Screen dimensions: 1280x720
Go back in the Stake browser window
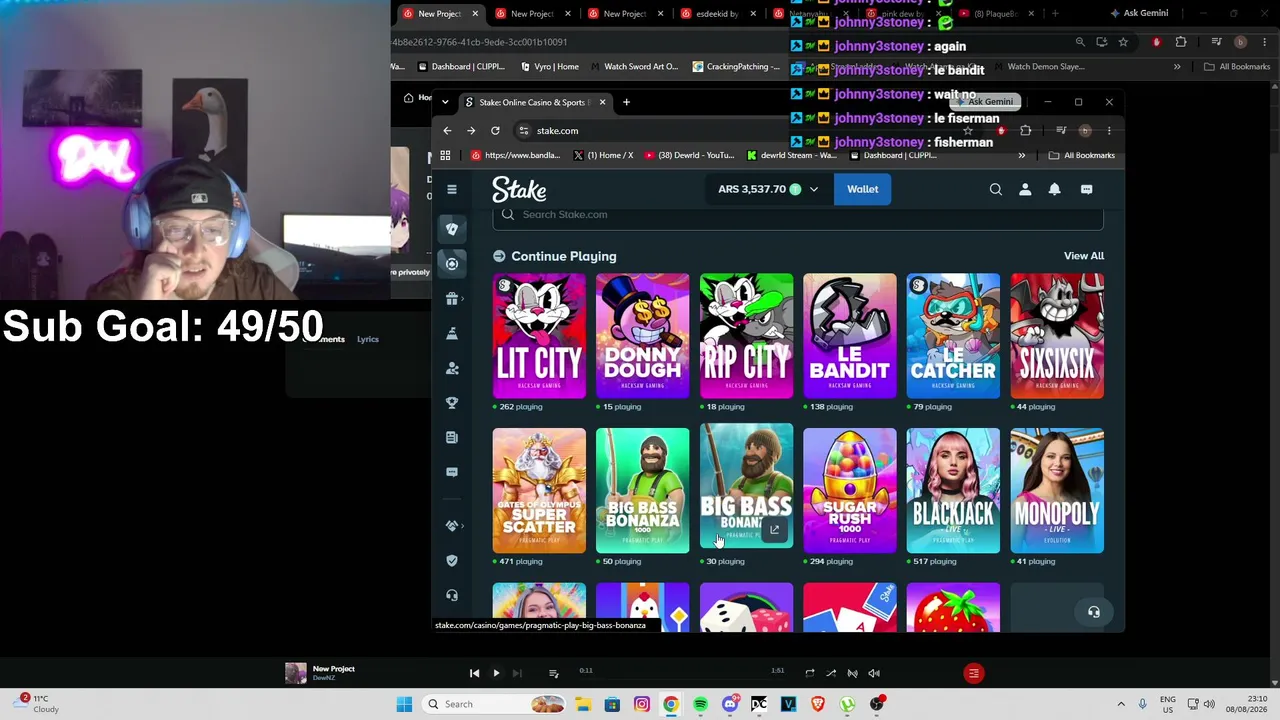point(447,131)
